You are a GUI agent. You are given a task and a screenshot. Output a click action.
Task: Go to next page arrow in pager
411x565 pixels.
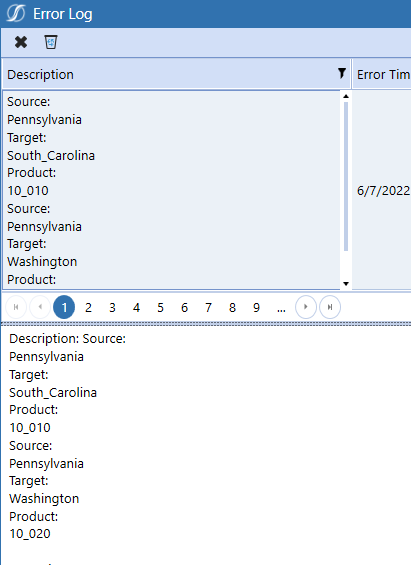pos(305,307)
